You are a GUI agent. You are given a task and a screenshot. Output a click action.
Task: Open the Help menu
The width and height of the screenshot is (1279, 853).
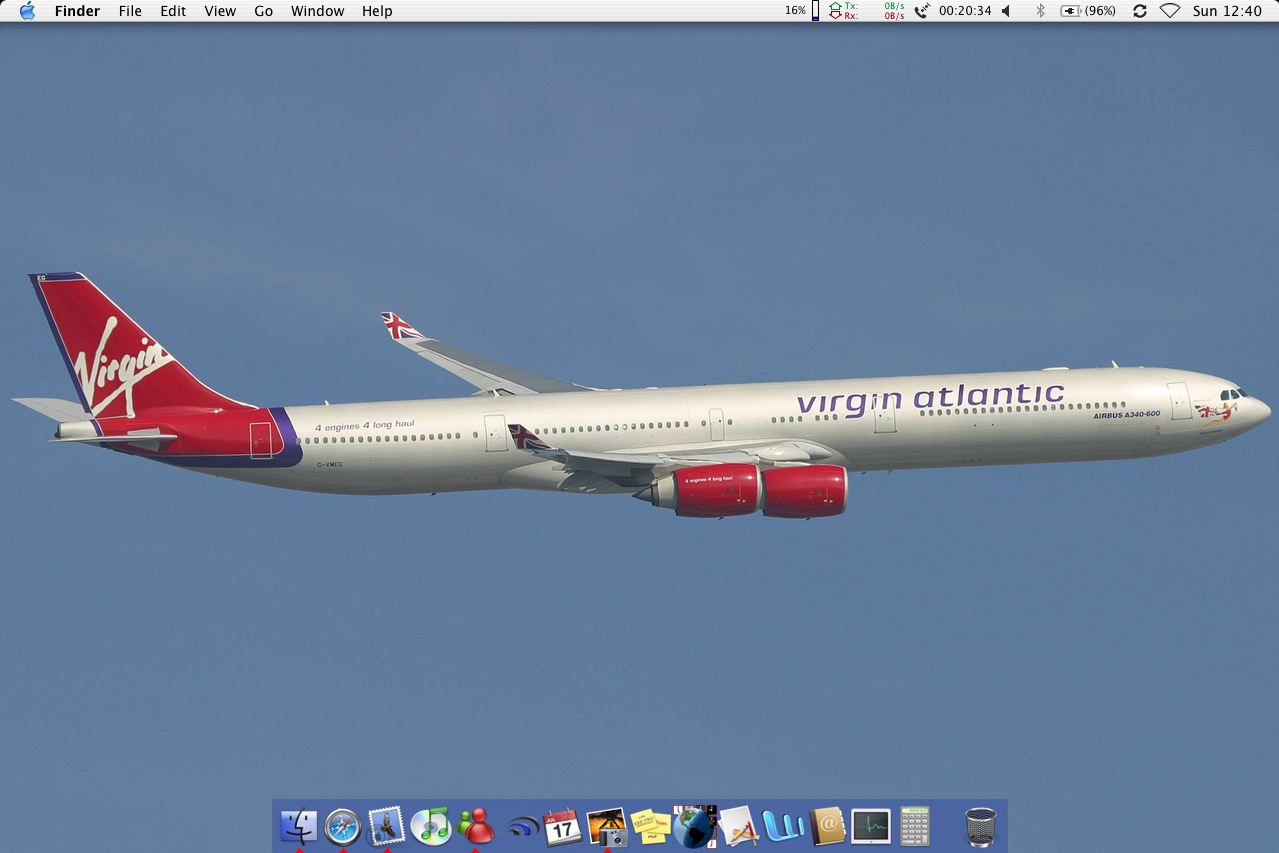377,11
